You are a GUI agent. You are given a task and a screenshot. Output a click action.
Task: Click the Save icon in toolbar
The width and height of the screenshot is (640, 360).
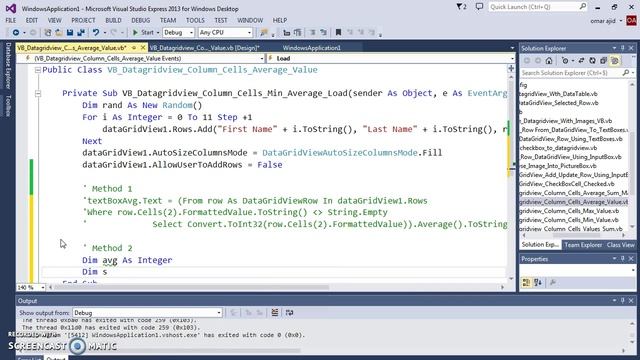[70, 32]
